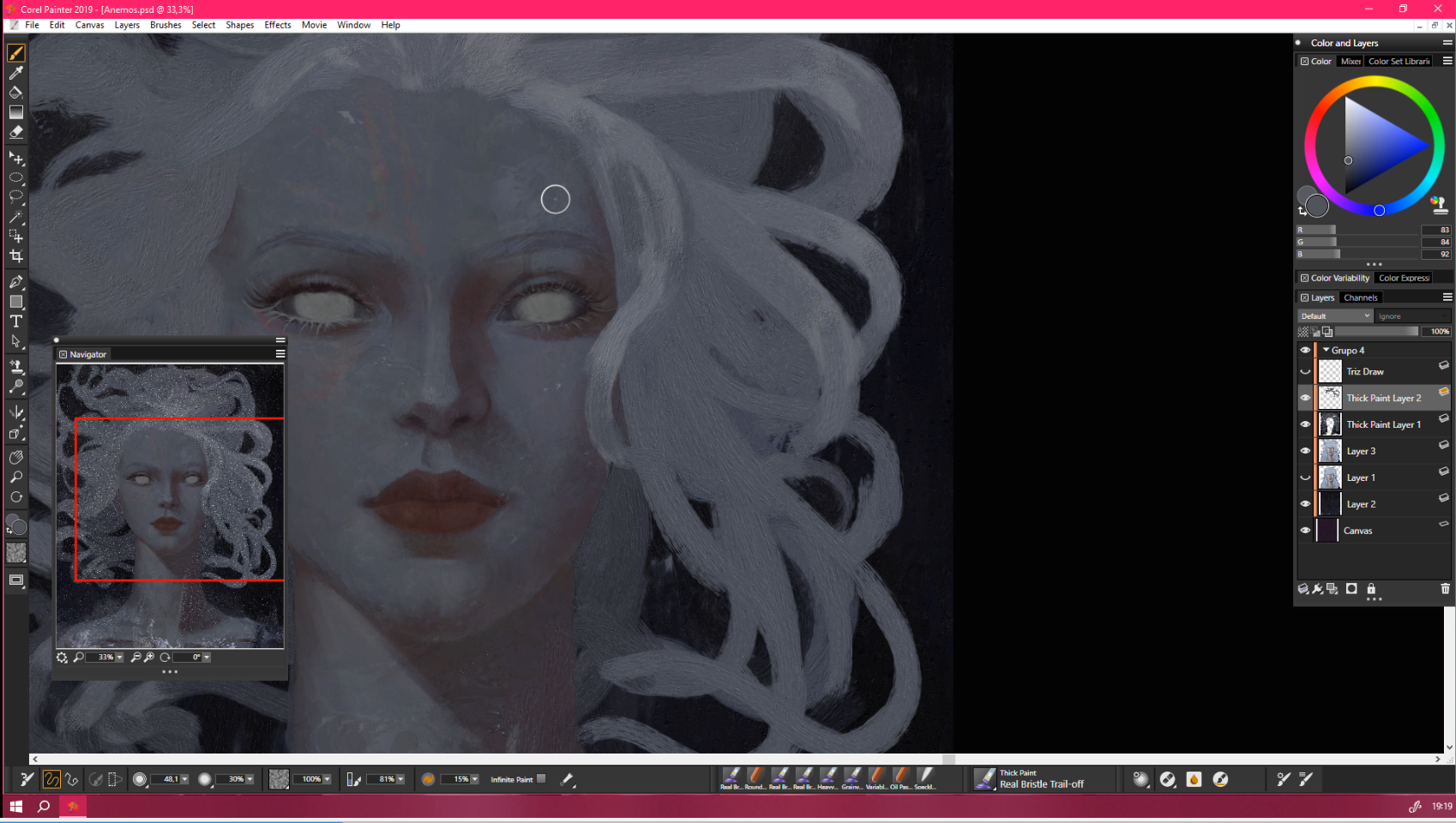Screen dimensions: 1456x823
Task: Open the Navigator rotation angle dropdown
Action: [207, 658]
